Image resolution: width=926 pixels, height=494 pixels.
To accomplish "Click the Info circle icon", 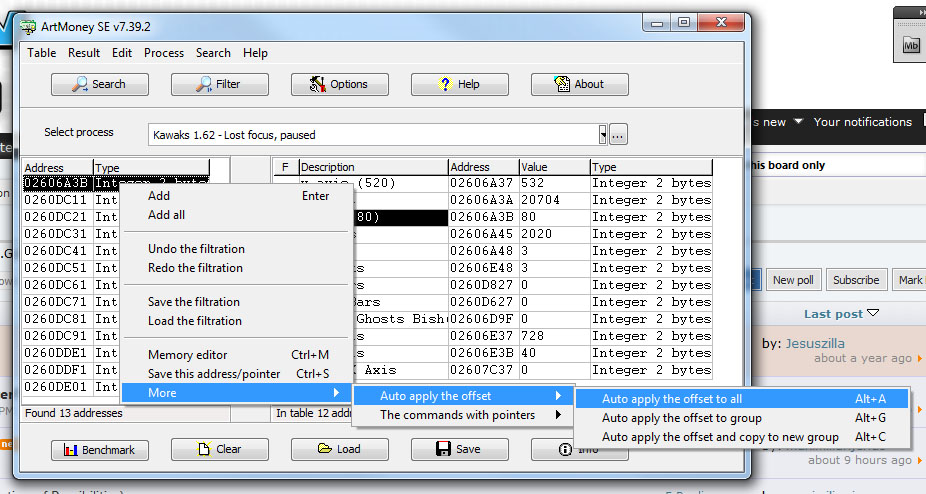I will pyautogui.click(x=565, y=450).
